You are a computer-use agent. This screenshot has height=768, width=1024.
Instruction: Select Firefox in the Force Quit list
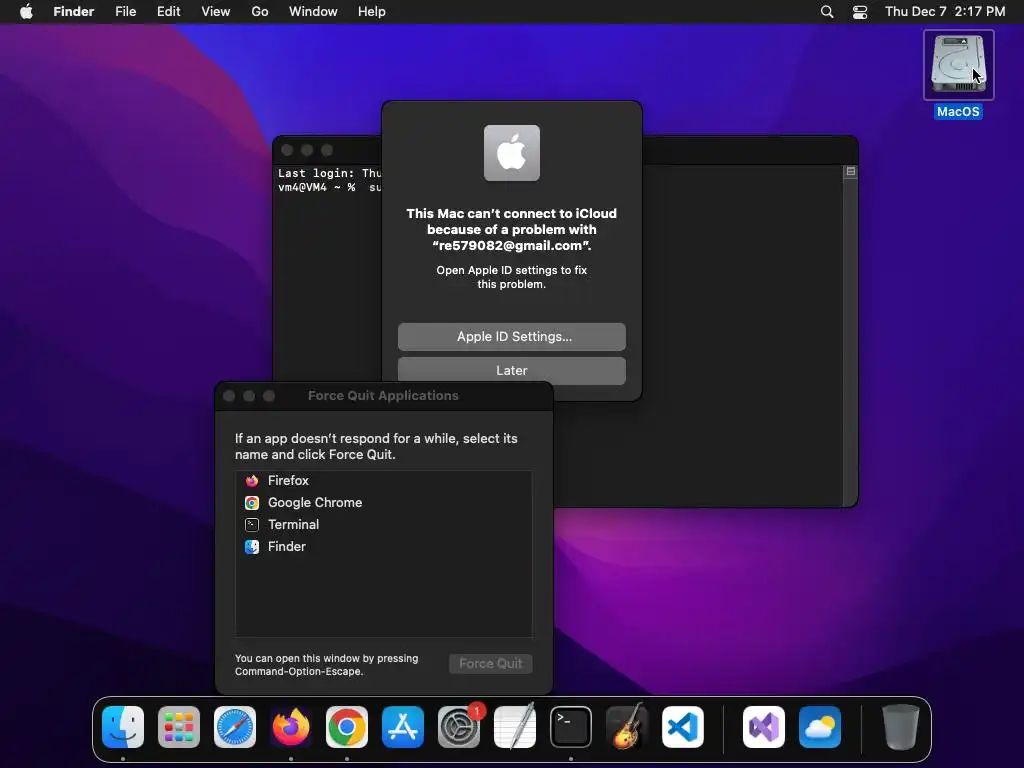pyautogui.click(x=383, y=481)
